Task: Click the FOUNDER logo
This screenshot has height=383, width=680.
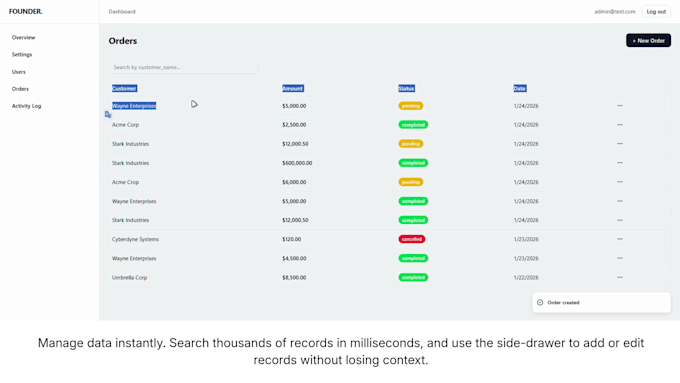Action: coord(26,11)
